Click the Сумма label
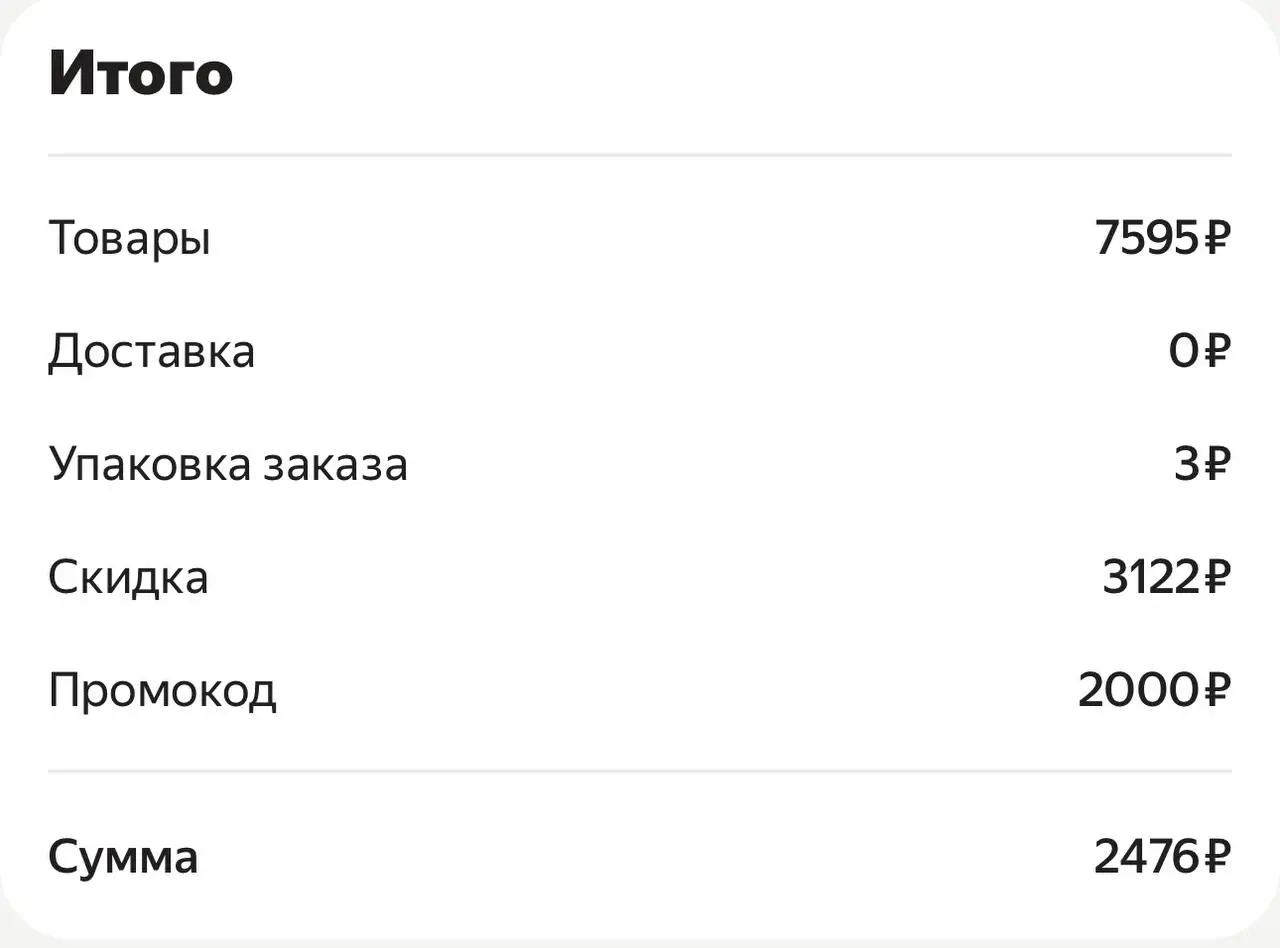The height and width of the screenshot is (948, 1280). click(x=123, y=858)
